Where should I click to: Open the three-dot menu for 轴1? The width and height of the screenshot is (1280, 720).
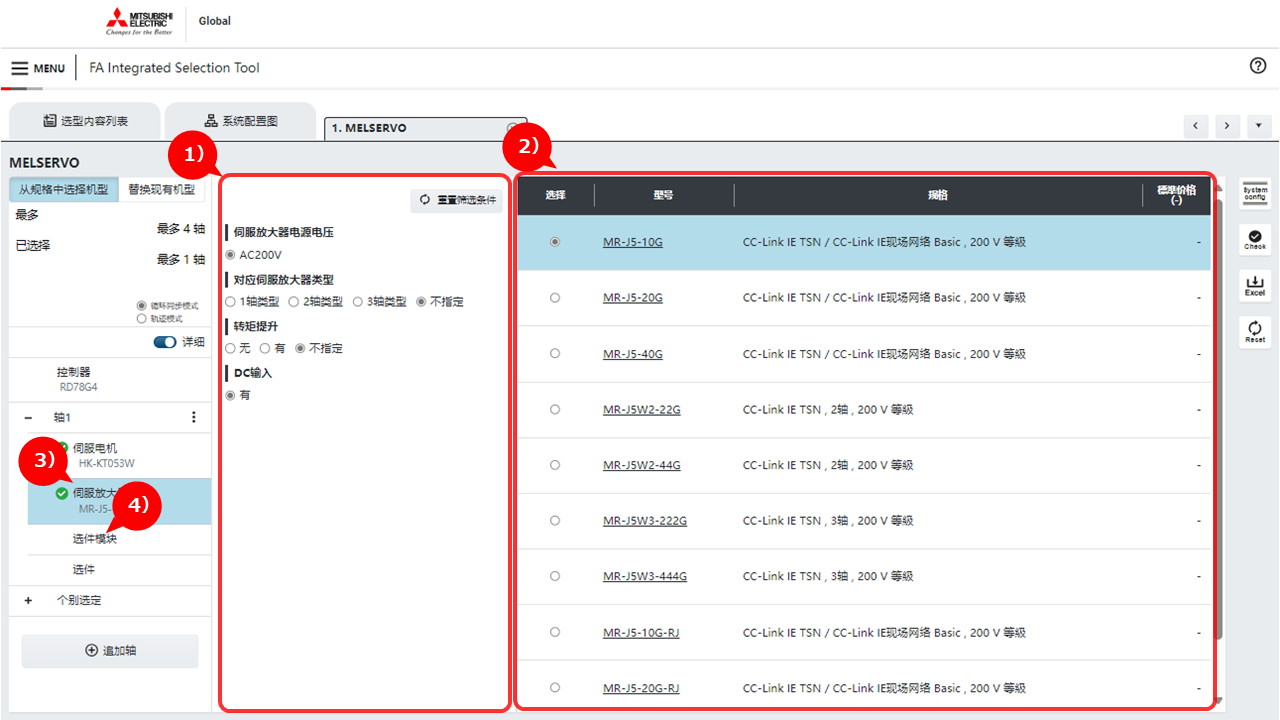click(x=194, y=417)
